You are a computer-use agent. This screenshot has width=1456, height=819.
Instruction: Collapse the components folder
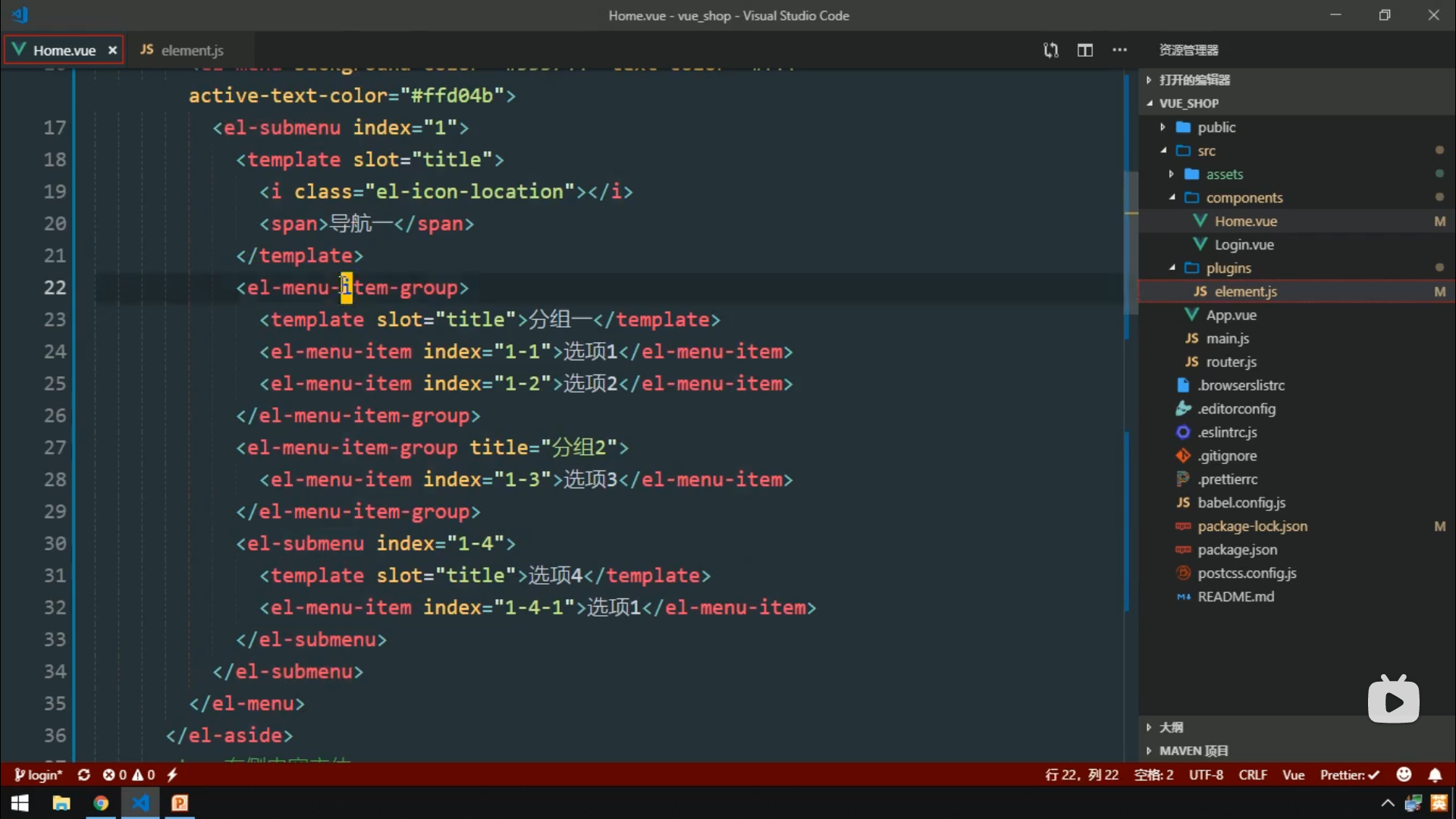(1244, 198)
